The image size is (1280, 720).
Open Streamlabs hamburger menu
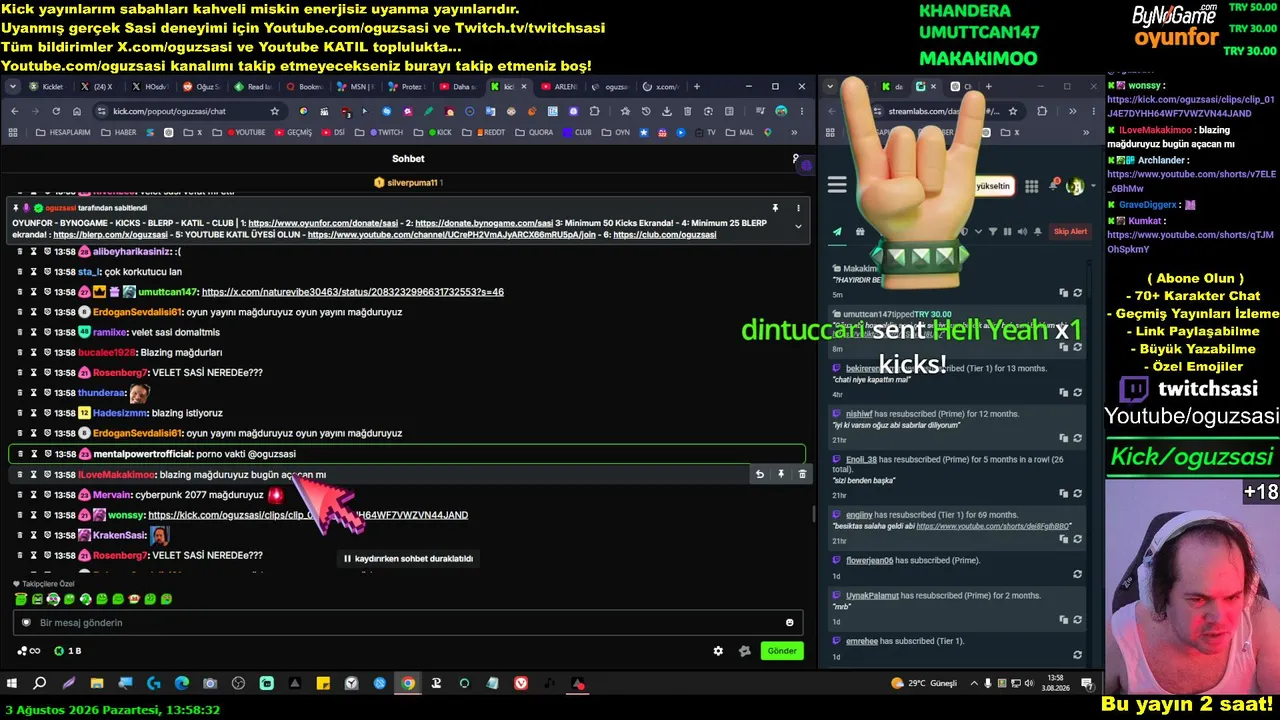837,185
